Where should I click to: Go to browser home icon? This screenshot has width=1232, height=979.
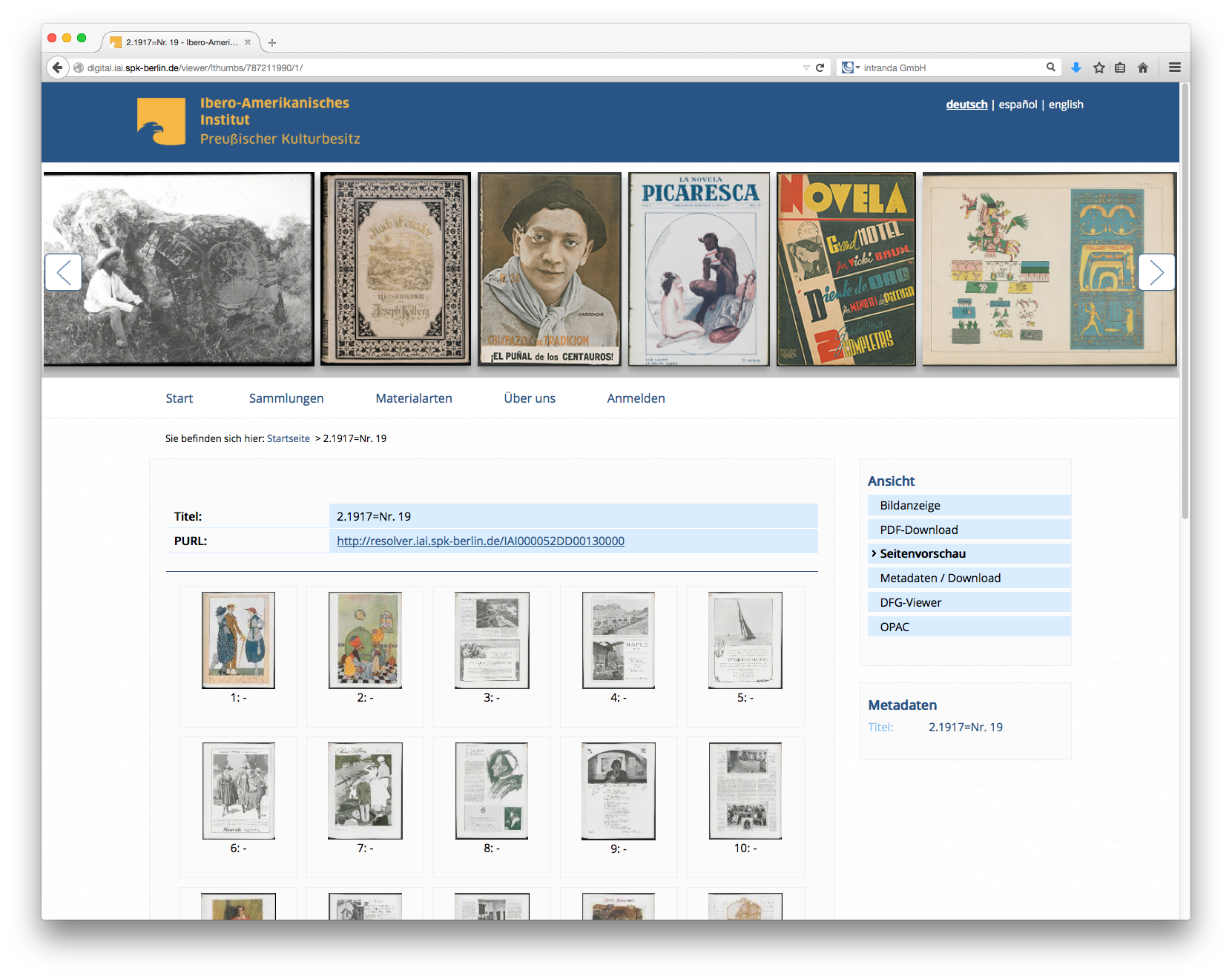(1143, 67)
